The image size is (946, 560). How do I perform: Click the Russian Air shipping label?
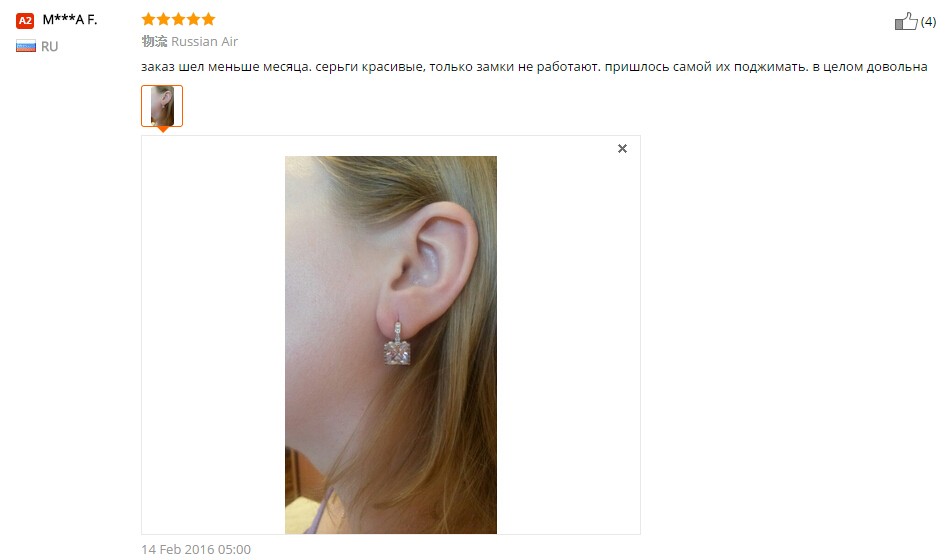205,42
